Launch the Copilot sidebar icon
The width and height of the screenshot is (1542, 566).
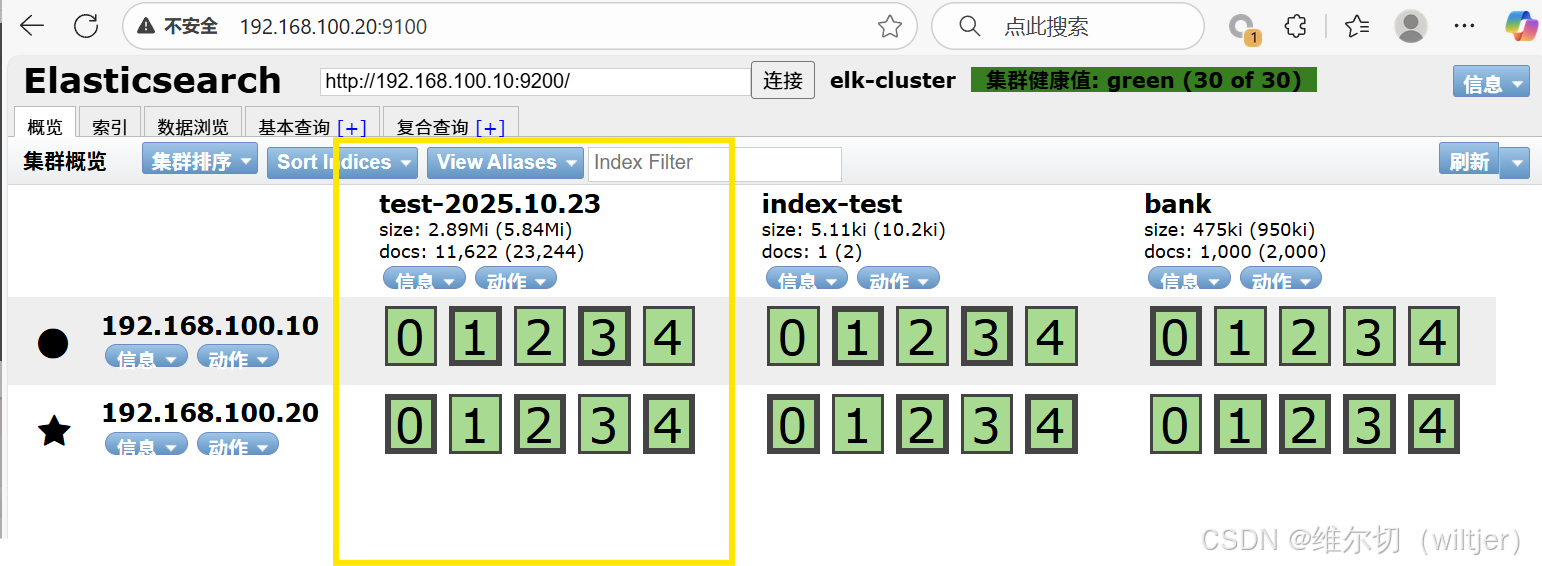point(1521,26)
